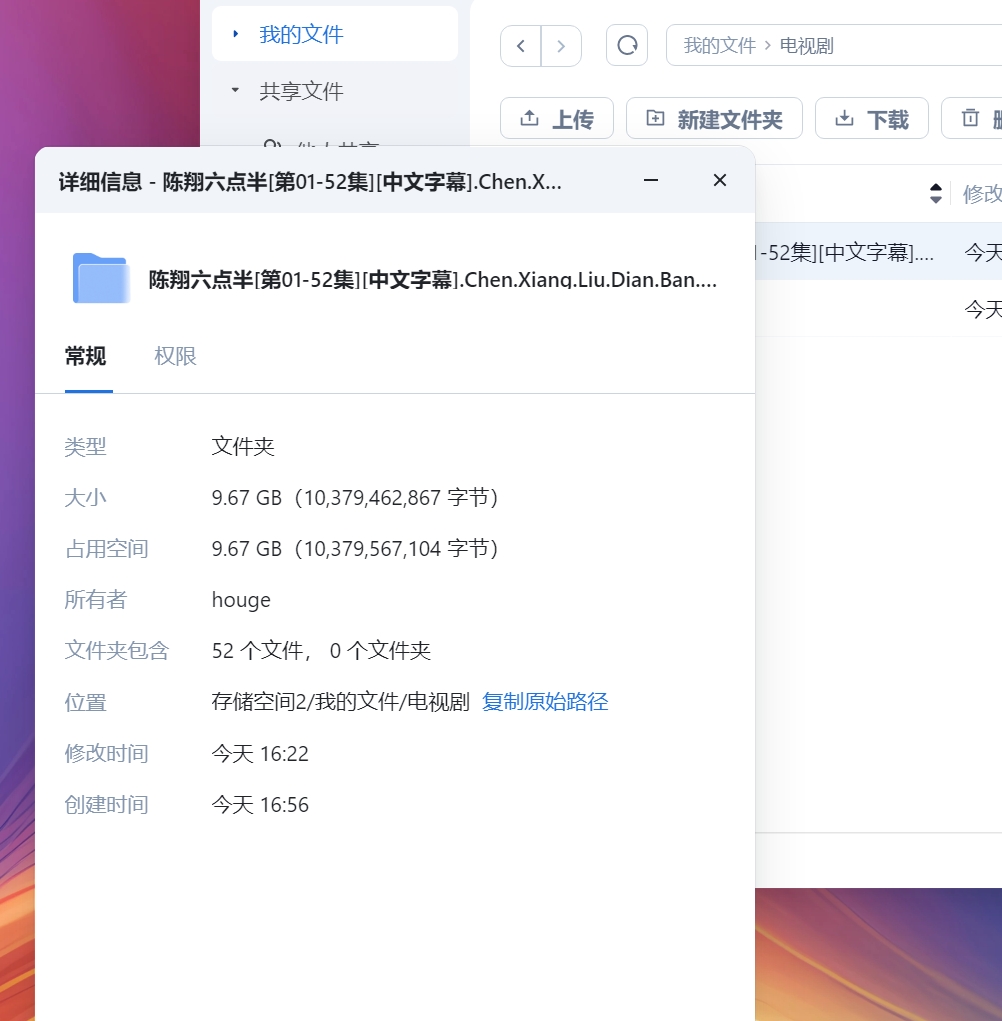The width and height of the screenshot is (1002, 1021).
Task: Click the text 52 个文件, 0 个文件夹
Action: pyautogui.click(x=321, y=650)
